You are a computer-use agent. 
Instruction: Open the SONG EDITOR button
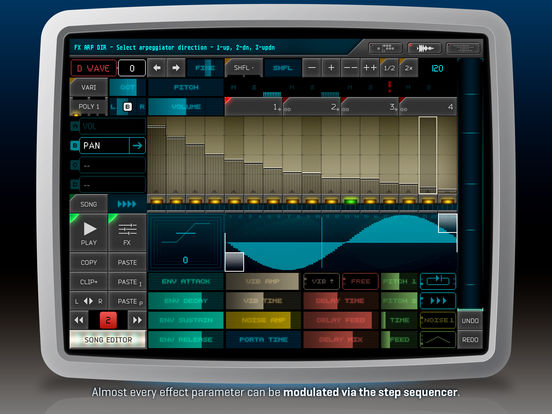coord(108,339)
